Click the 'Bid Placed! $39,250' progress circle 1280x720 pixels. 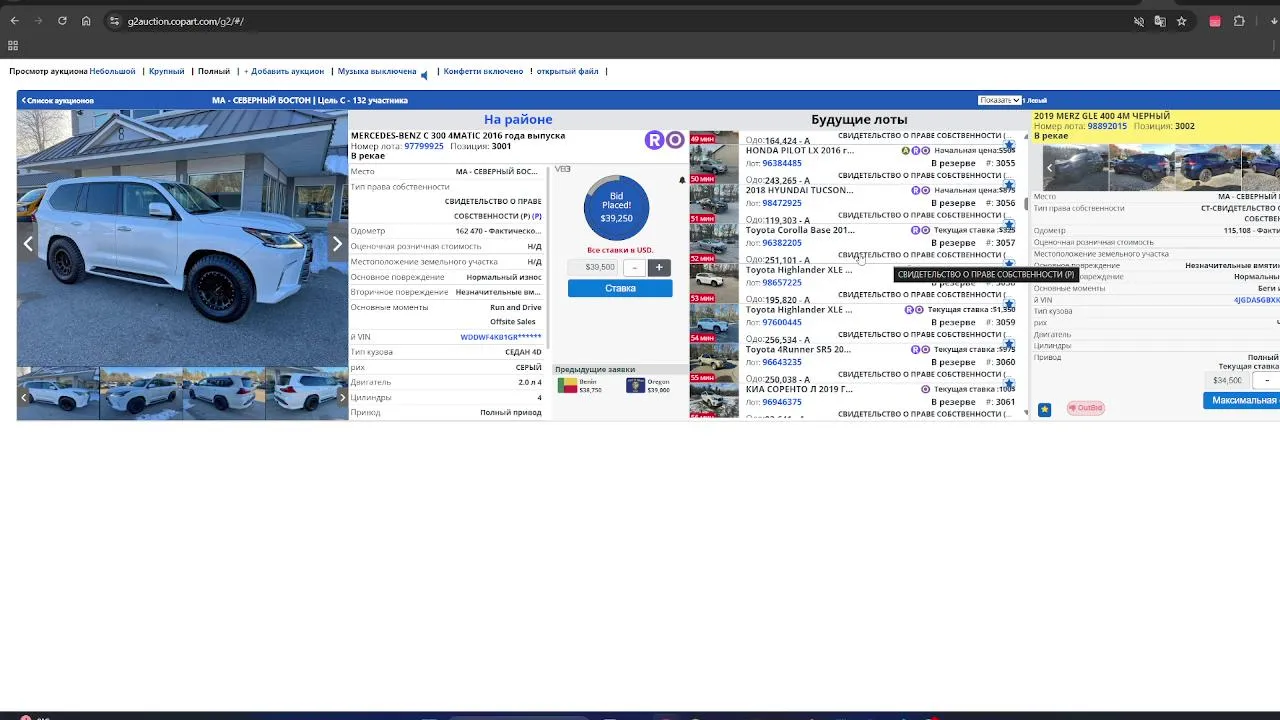pyautogui.click(x=616, y=208)
